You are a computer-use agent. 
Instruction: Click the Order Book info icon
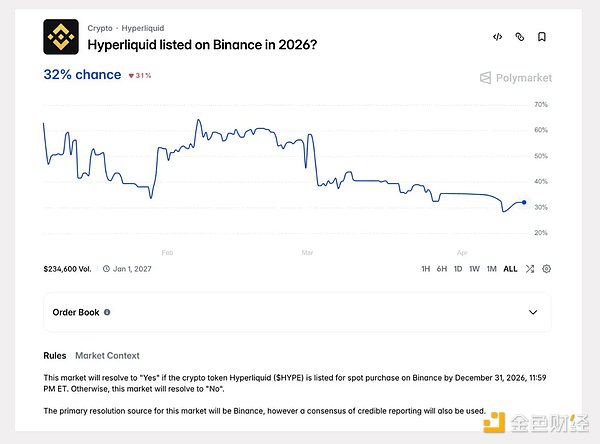point(107,312)
